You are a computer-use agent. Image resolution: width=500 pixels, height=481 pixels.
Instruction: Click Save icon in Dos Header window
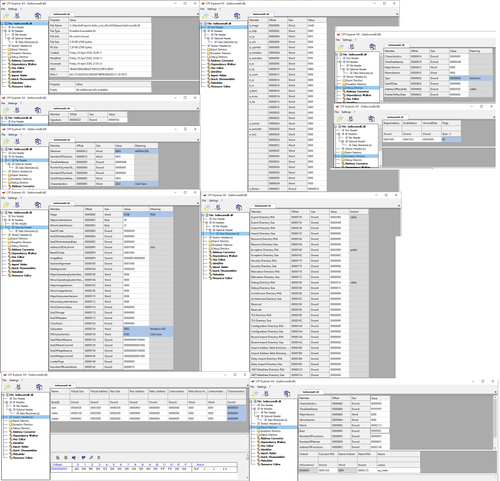coord(216,16)
